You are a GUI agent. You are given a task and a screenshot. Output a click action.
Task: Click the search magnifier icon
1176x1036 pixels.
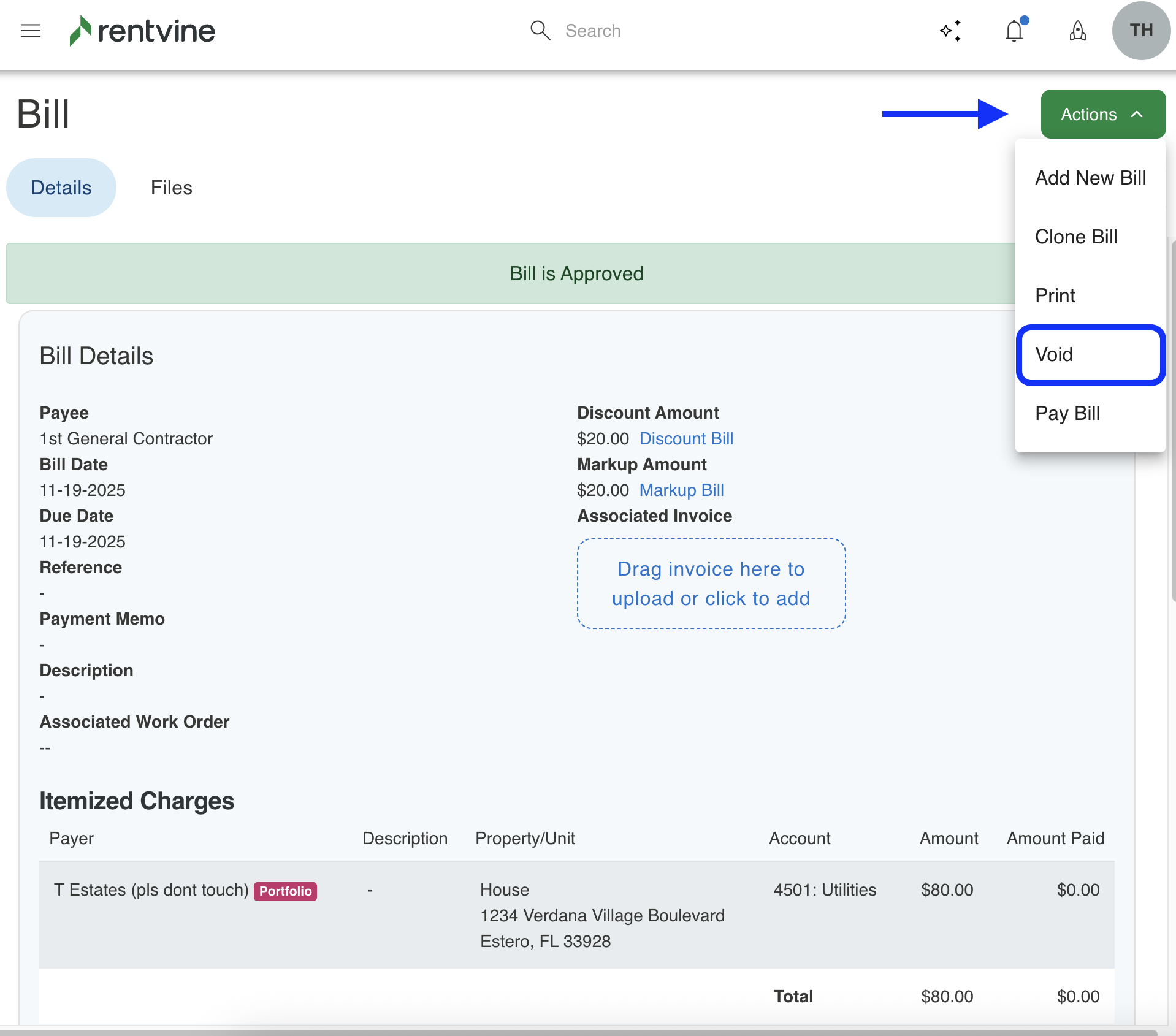pyautogui.click(x=540, y=31)
